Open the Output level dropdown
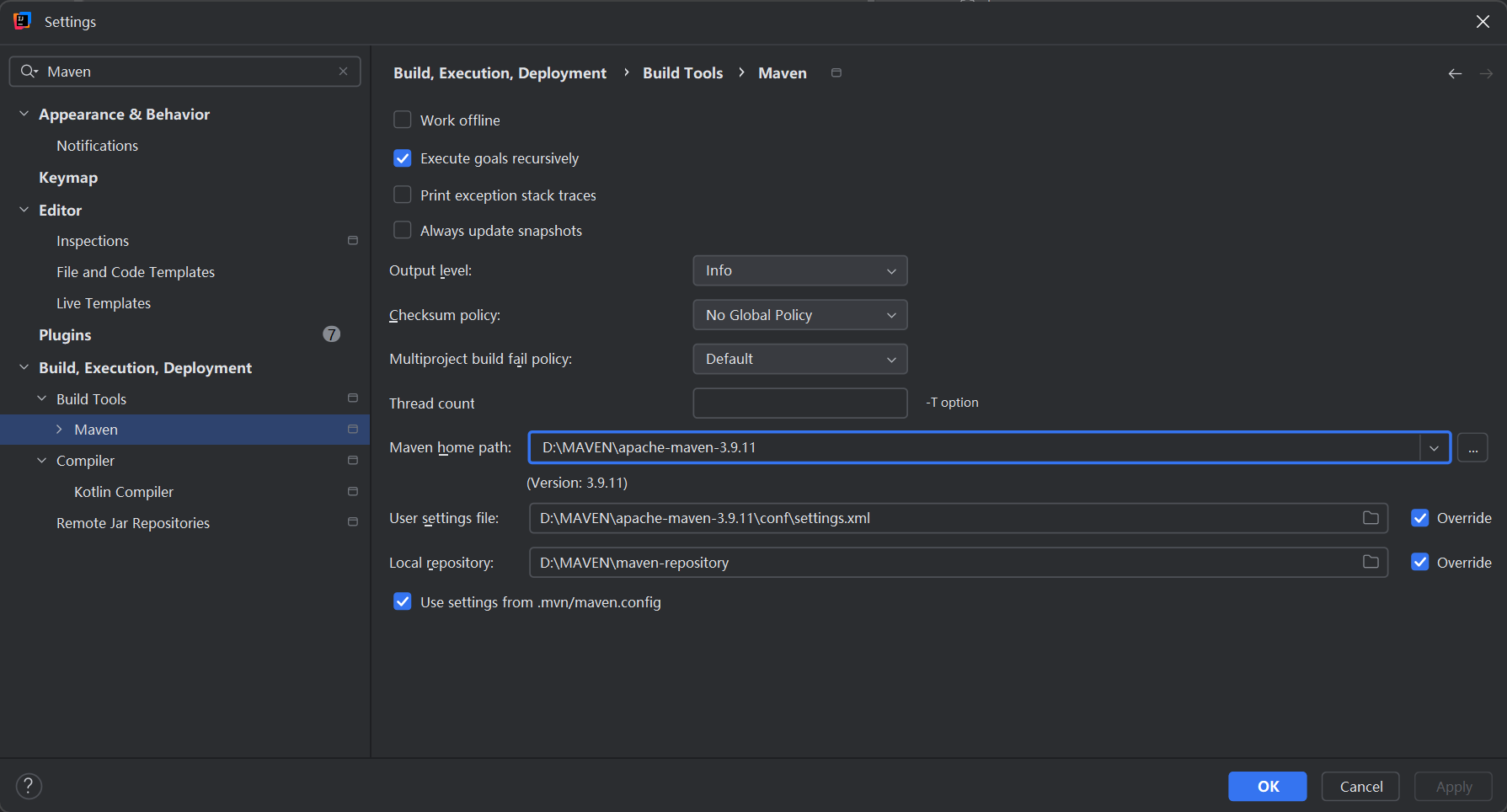This screenshot has width=1507, height=812. tap(800, 270)
